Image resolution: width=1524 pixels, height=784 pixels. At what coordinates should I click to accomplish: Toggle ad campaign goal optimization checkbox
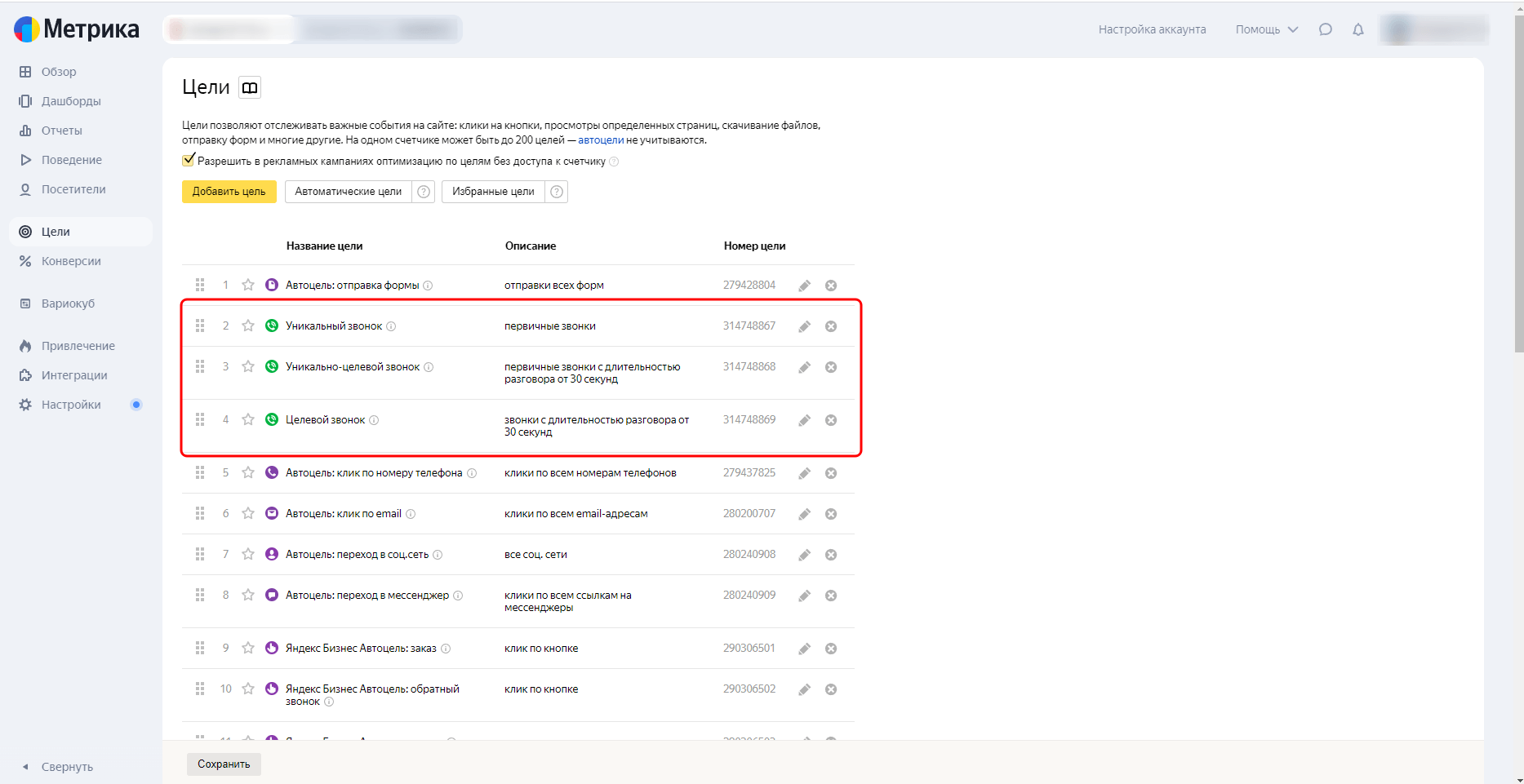189,161
